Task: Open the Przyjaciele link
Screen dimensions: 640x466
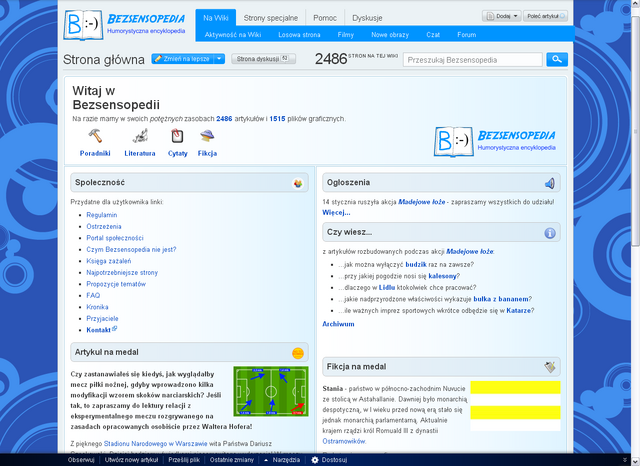Action: click(102, 318)
